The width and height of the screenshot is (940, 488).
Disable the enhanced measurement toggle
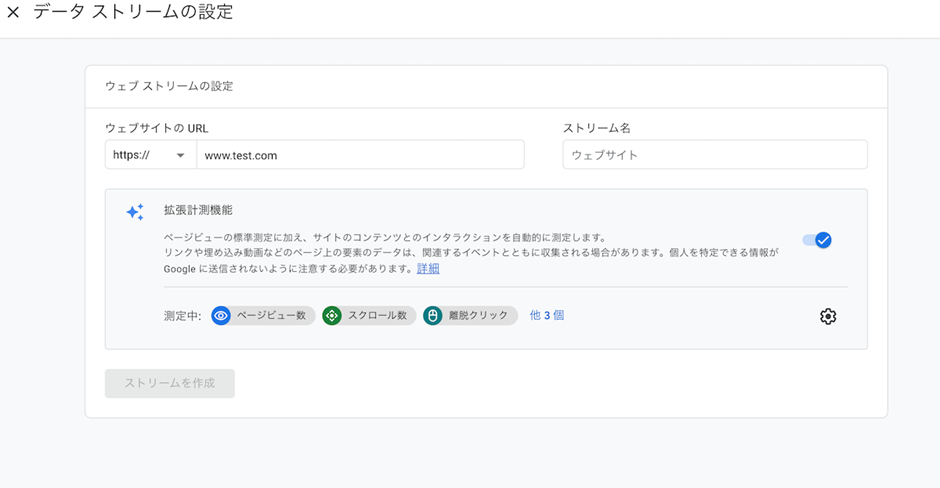point(817,240)
